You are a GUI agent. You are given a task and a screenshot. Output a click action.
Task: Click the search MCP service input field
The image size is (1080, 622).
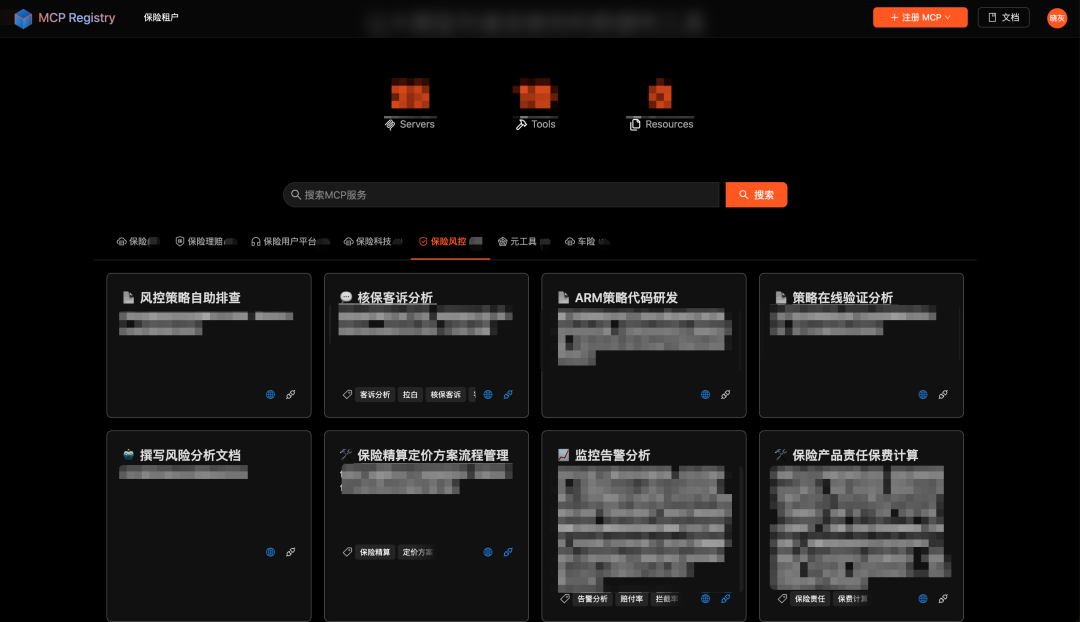(500, 194)
